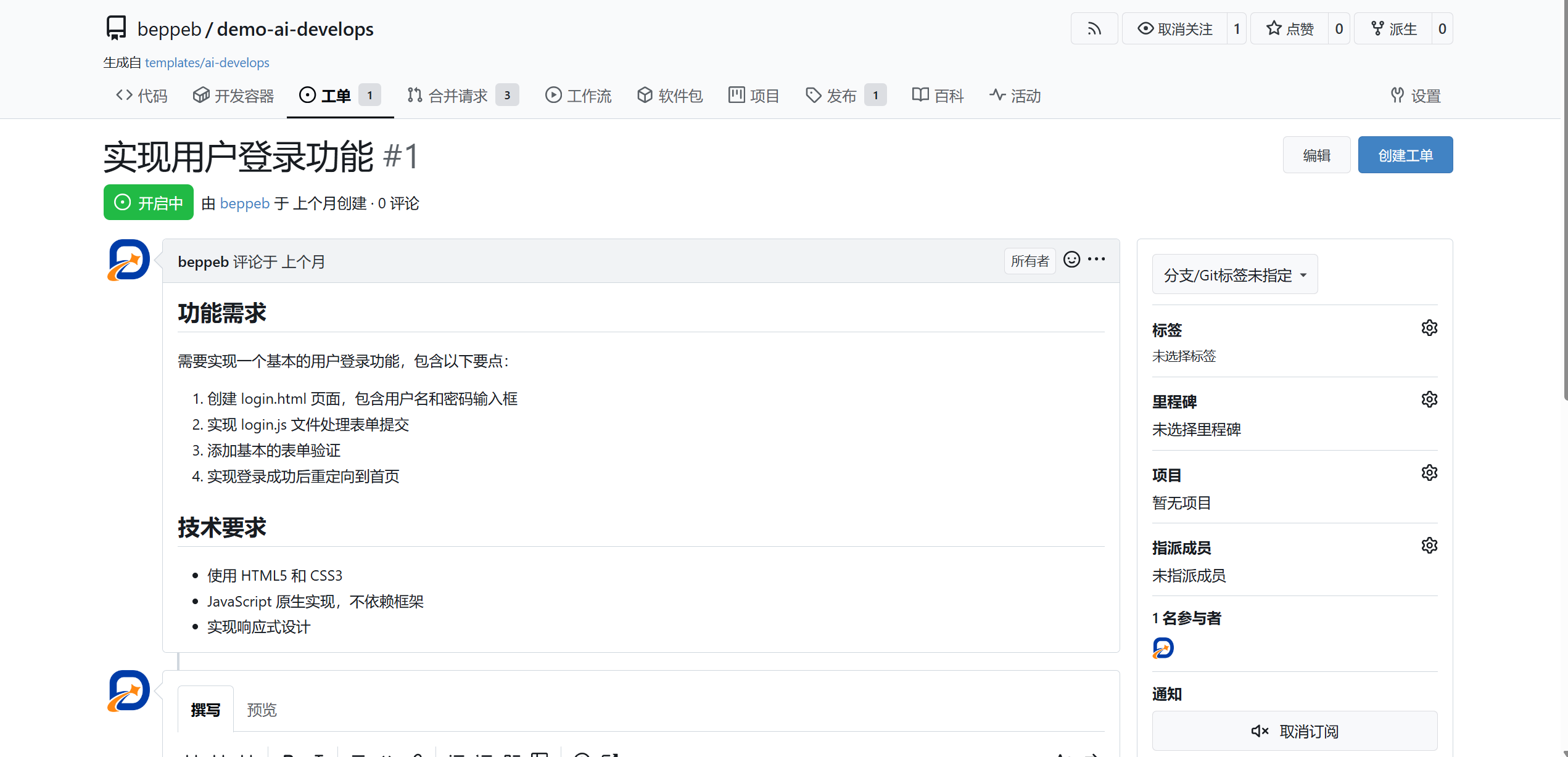
Task: Star the repository with 点赞
Action: pyautogui.click(x=1289, y=29)
